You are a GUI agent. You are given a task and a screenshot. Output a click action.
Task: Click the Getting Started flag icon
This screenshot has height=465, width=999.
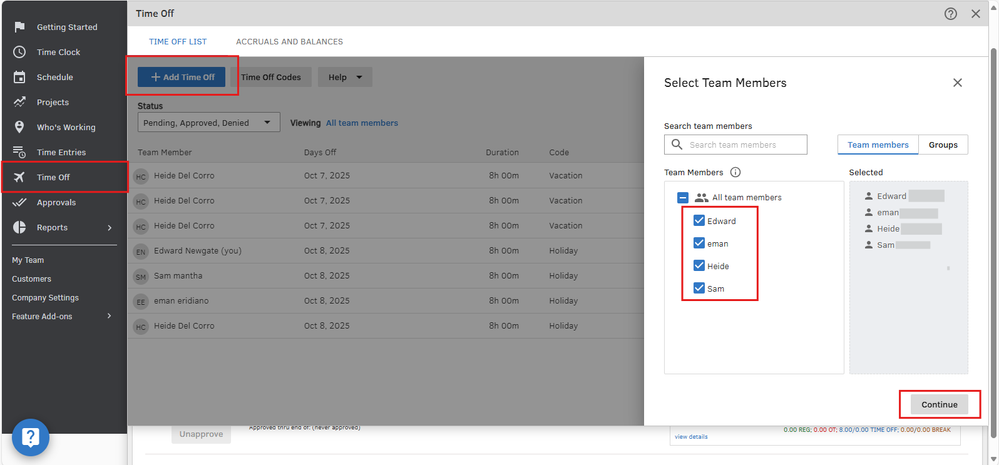pos(19,27)
